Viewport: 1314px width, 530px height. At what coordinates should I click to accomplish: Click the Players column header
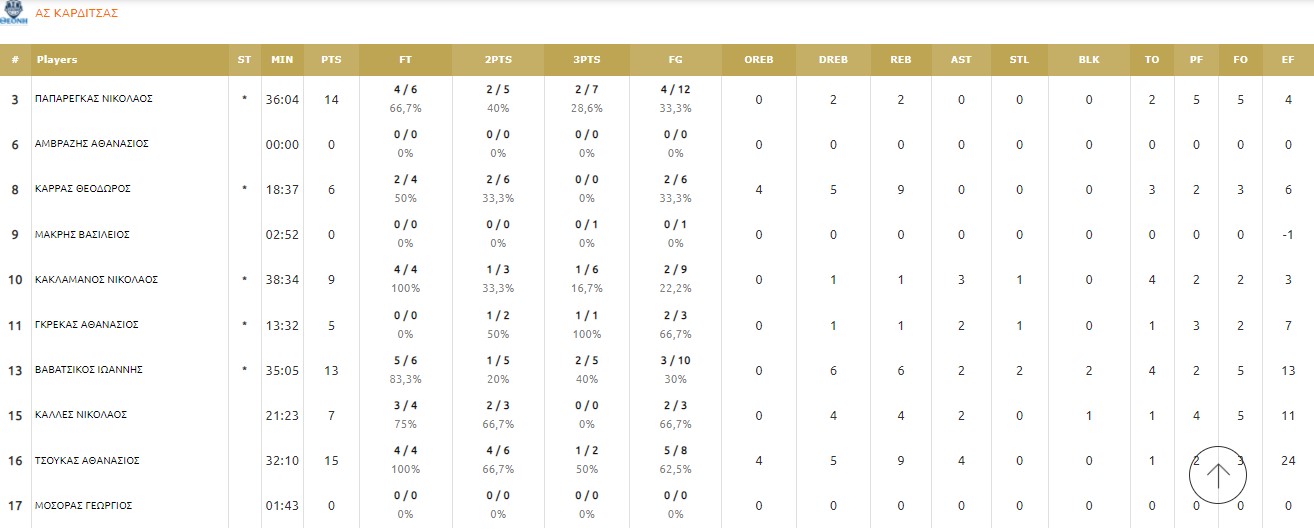57,60
